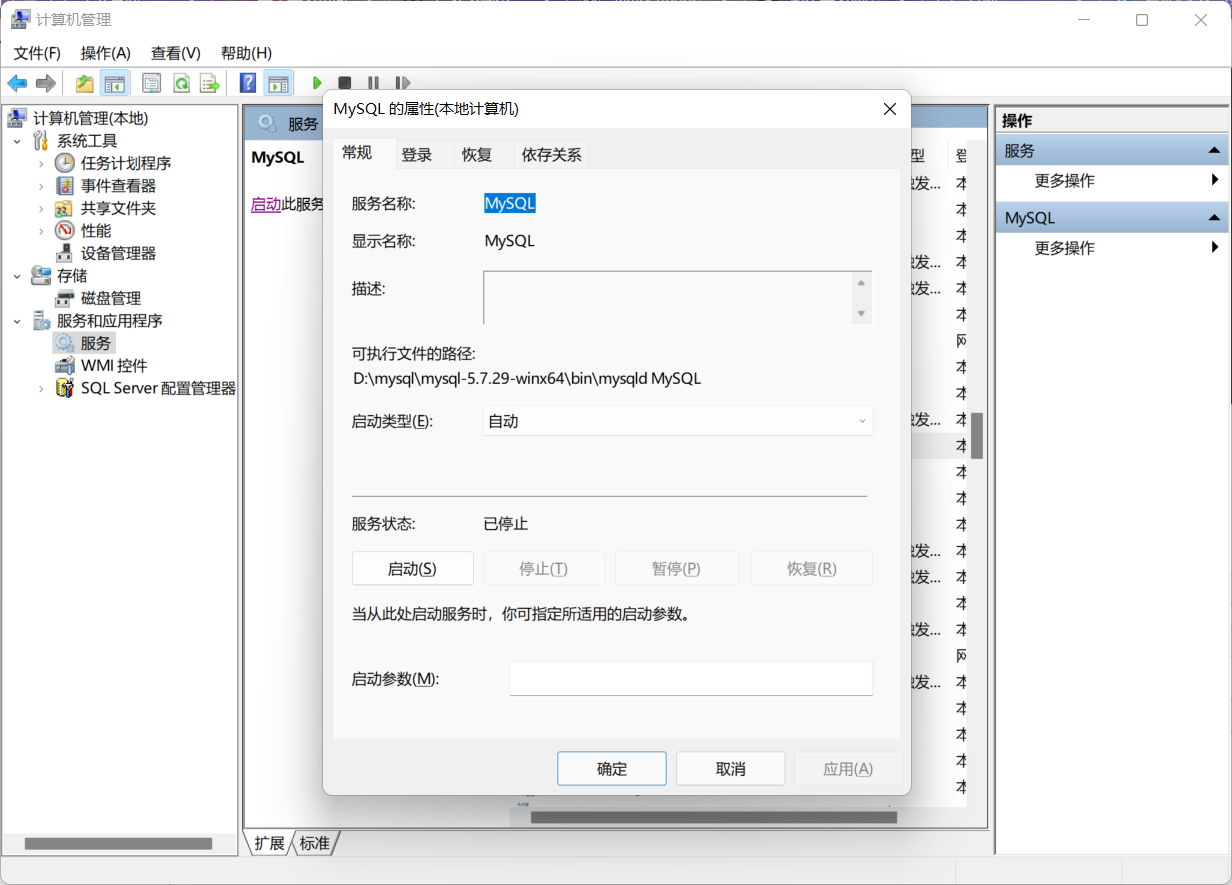Open Properties toolbar icon
The height and width of the screenshot is (885, 1232).
(x=152, y=83)
